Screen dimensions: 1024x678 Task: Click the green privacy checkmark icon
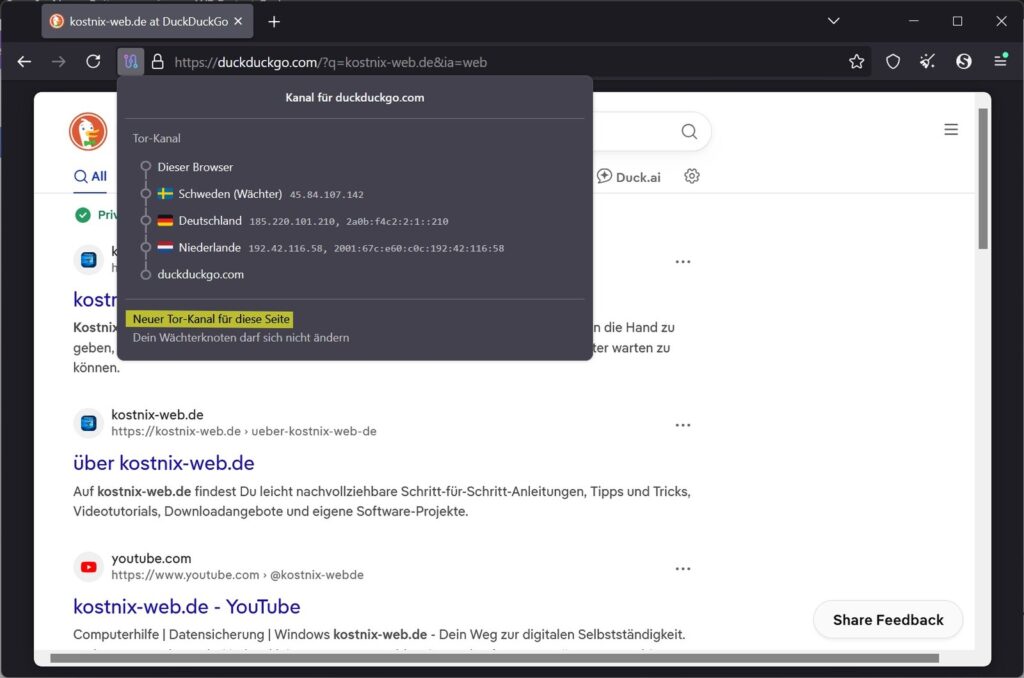[82, 215]
